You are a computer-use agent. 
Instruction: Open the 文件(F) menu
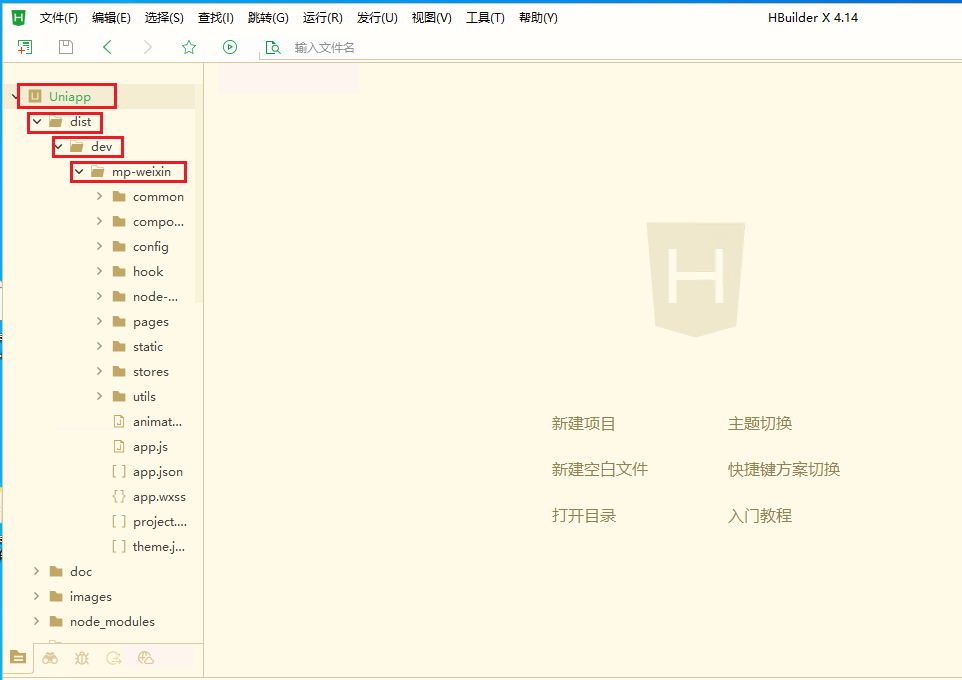coord(59,18)
